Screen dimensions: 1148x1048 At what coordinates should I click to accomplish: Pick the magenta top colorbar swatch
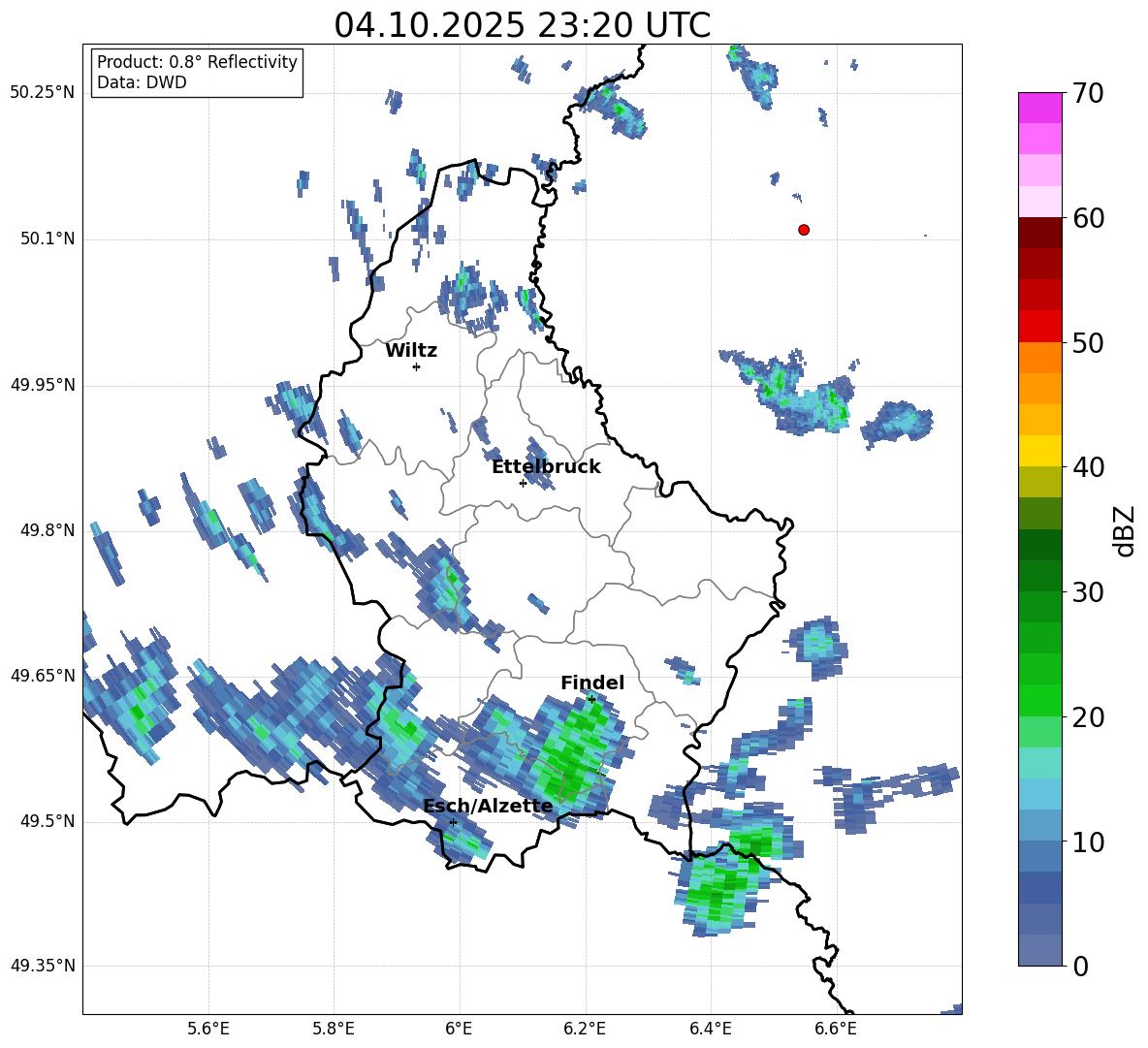coord(1039,108)
